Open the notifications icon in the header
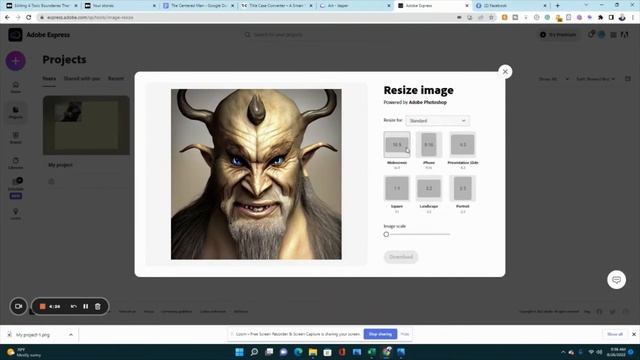The height and width of the screenshot is (360, 640). coord(591,35)
